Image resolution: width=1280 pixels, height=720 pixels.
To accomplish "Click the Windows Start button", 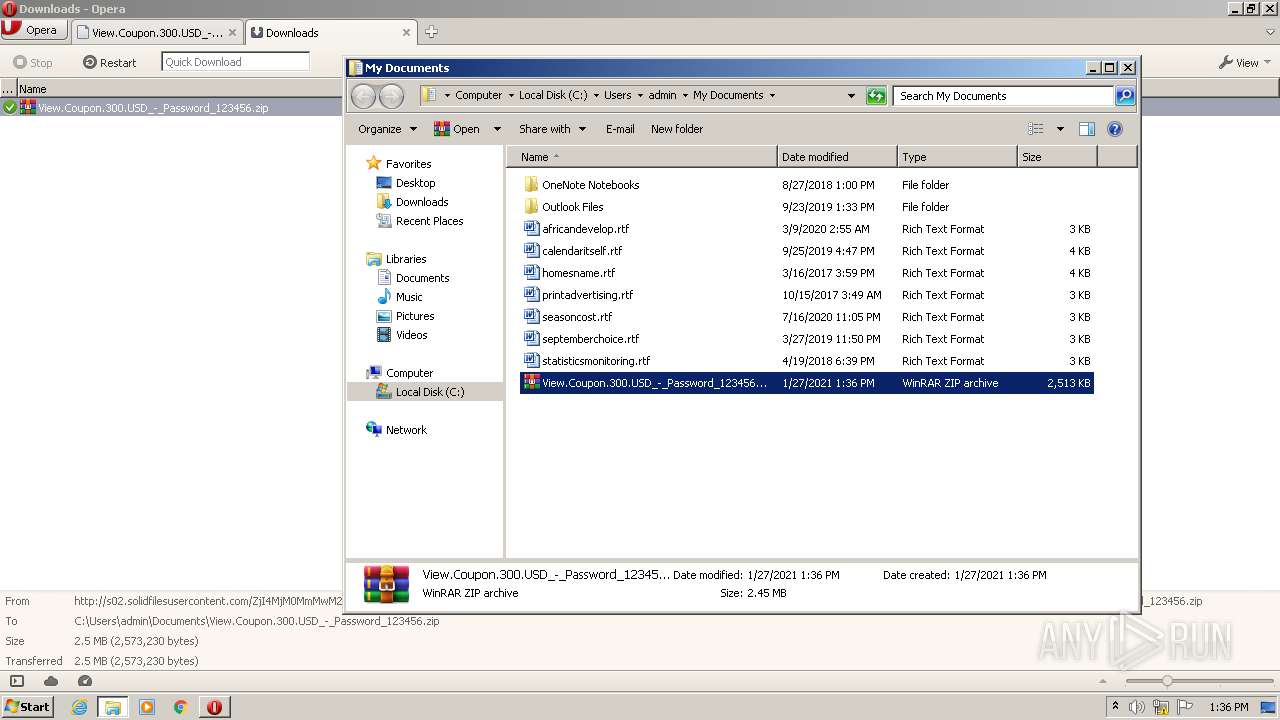I will coord(27,706).
